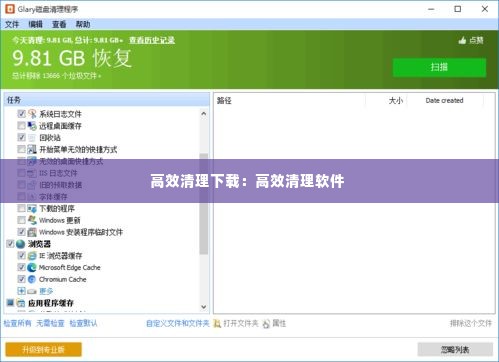The width and height of the screenshot is (499, 362).
Task: Click the 检查默认 link
Action: click(x=83, y=323)
